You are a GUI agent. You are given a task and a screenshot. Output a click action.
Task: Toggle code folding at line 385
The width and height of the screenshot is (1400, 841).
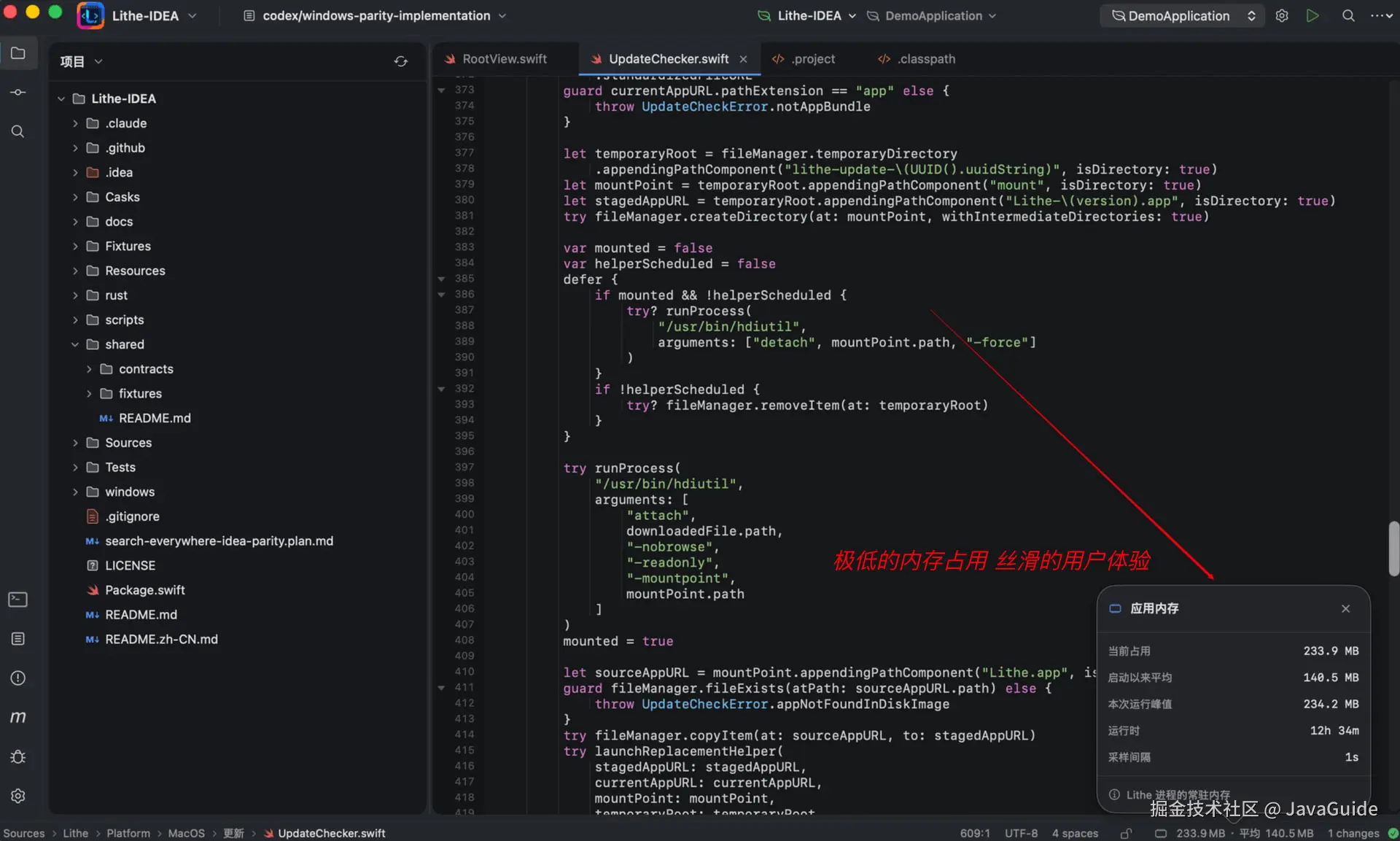(x=441, y=279)
